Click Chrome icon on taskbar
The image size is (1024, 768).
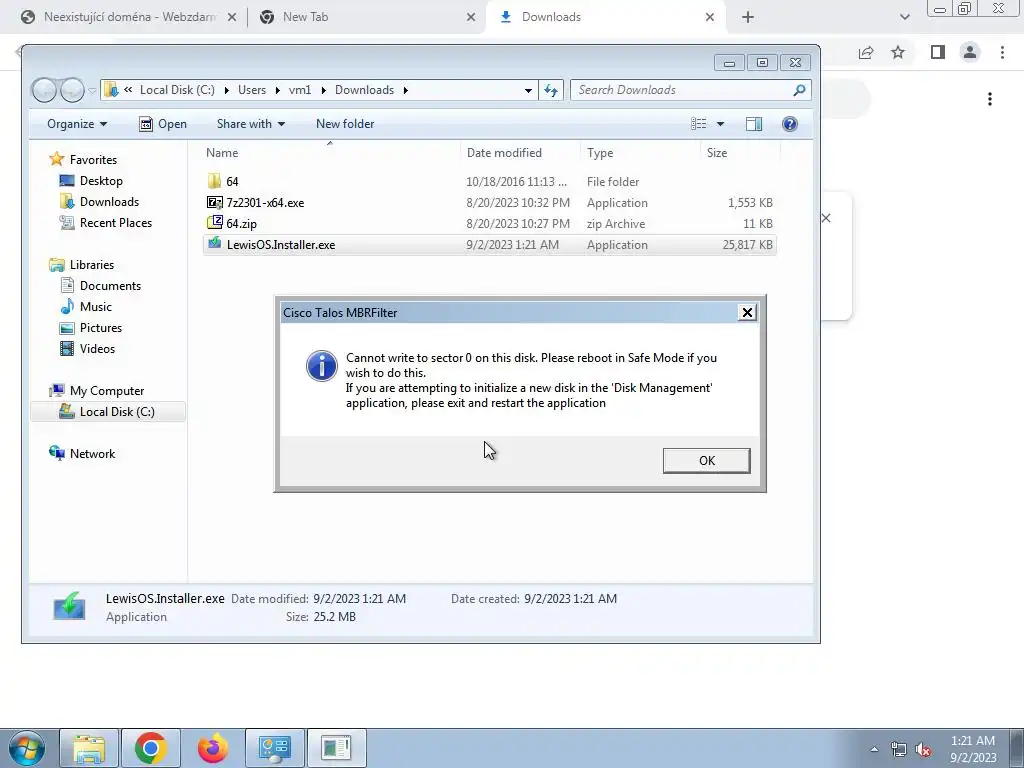click(x=151, y=748)
